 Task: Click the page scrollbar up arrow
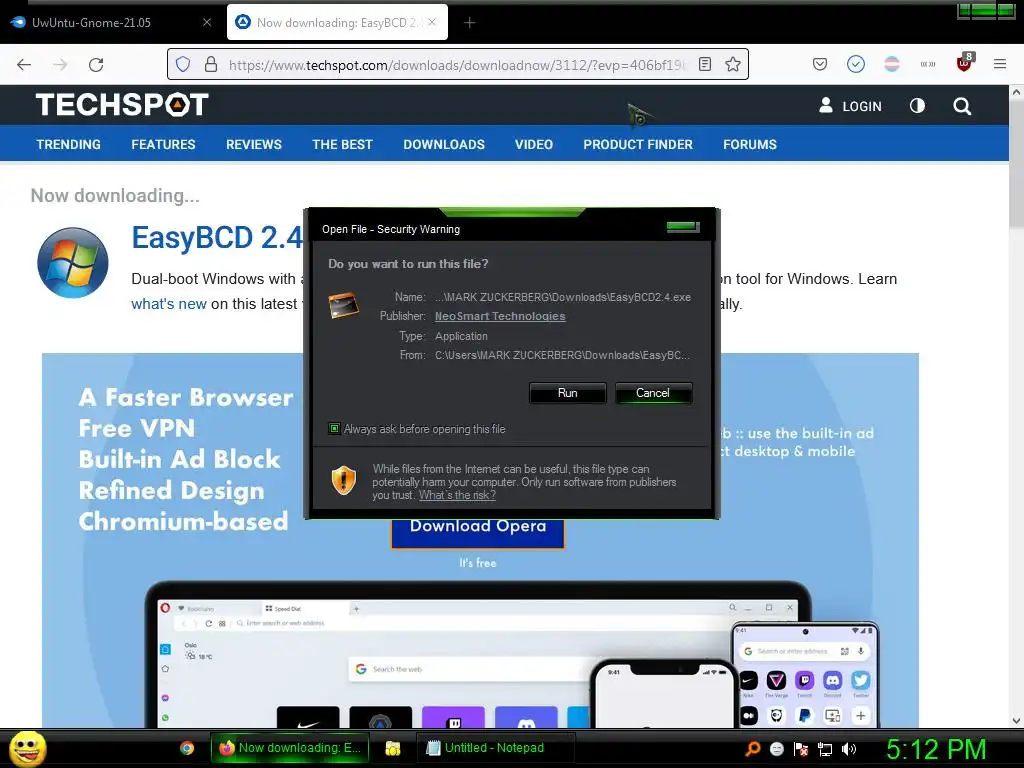coord(1016,93)
